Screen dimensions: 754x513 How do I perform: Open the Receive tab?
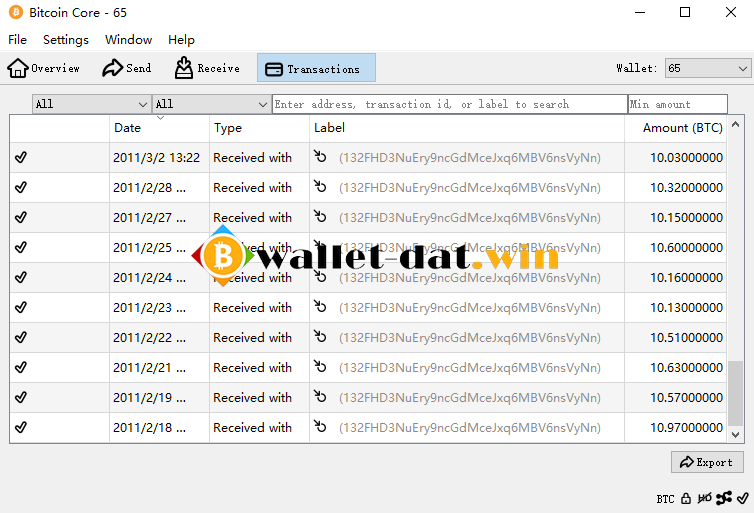[207, 68]
